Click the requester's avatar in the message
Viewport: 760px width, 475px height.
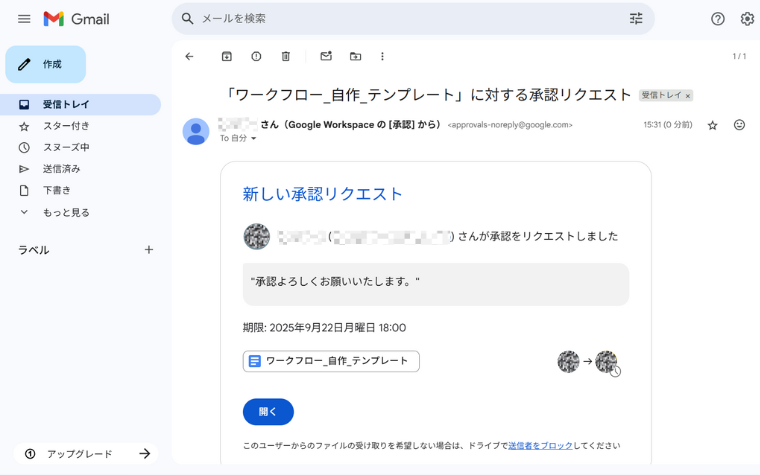pos(256,237)
